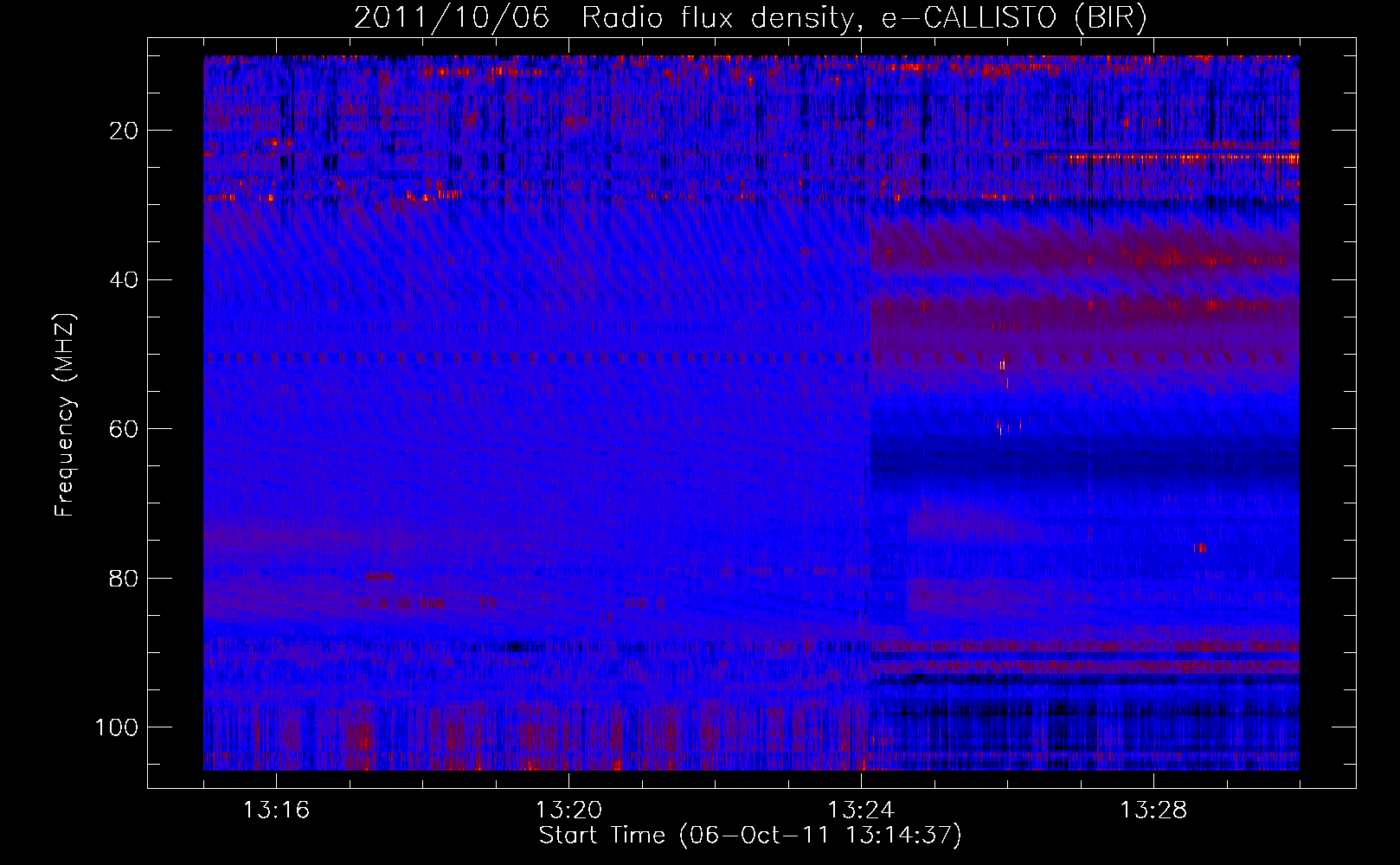1400x865 pixels.
Task: Click the 'Start Time (06-Oct-11 13:14:37)' label
Action: (x=750, y=836)
